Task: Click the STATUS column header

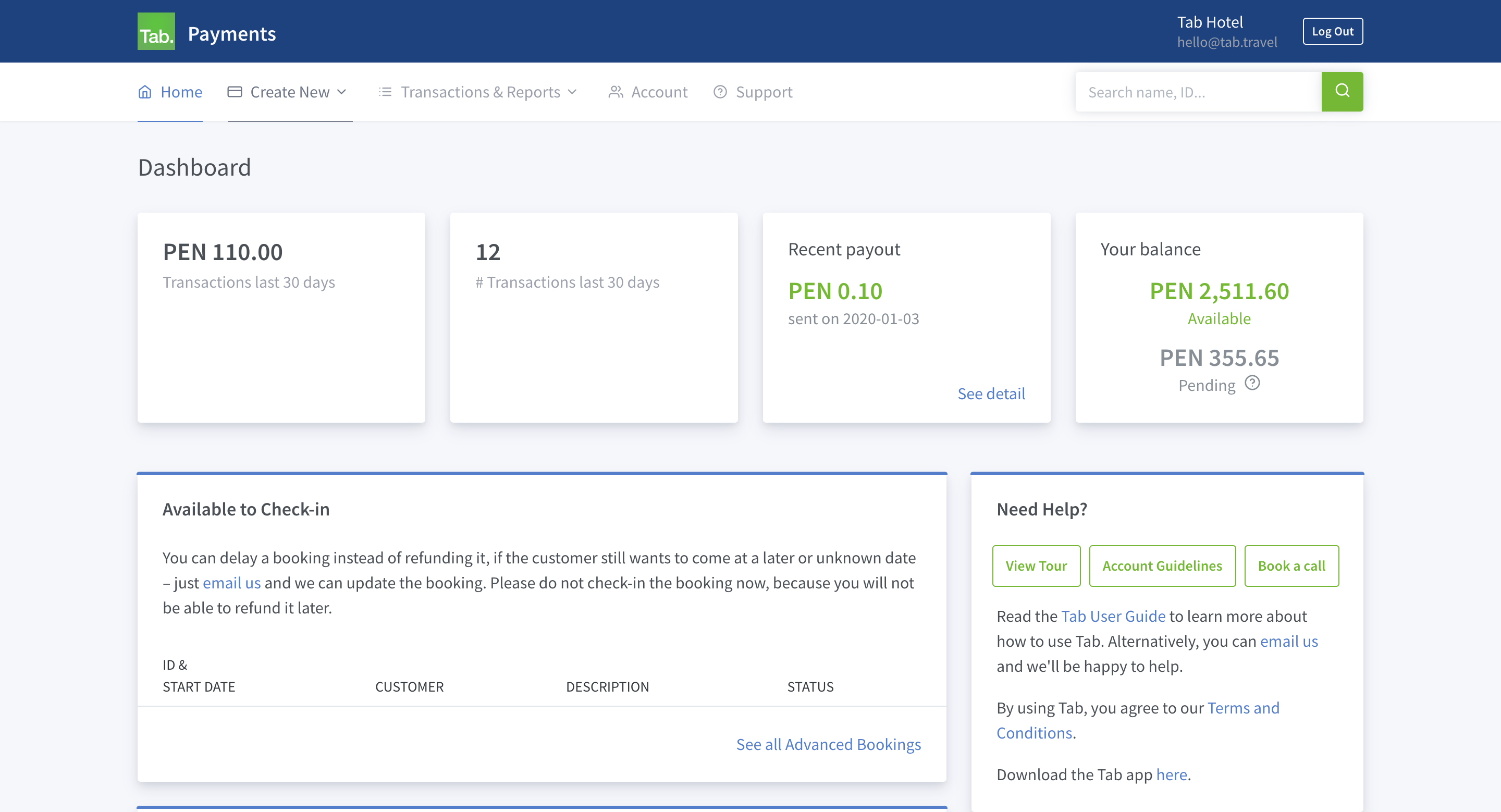Action: (810, 687)
